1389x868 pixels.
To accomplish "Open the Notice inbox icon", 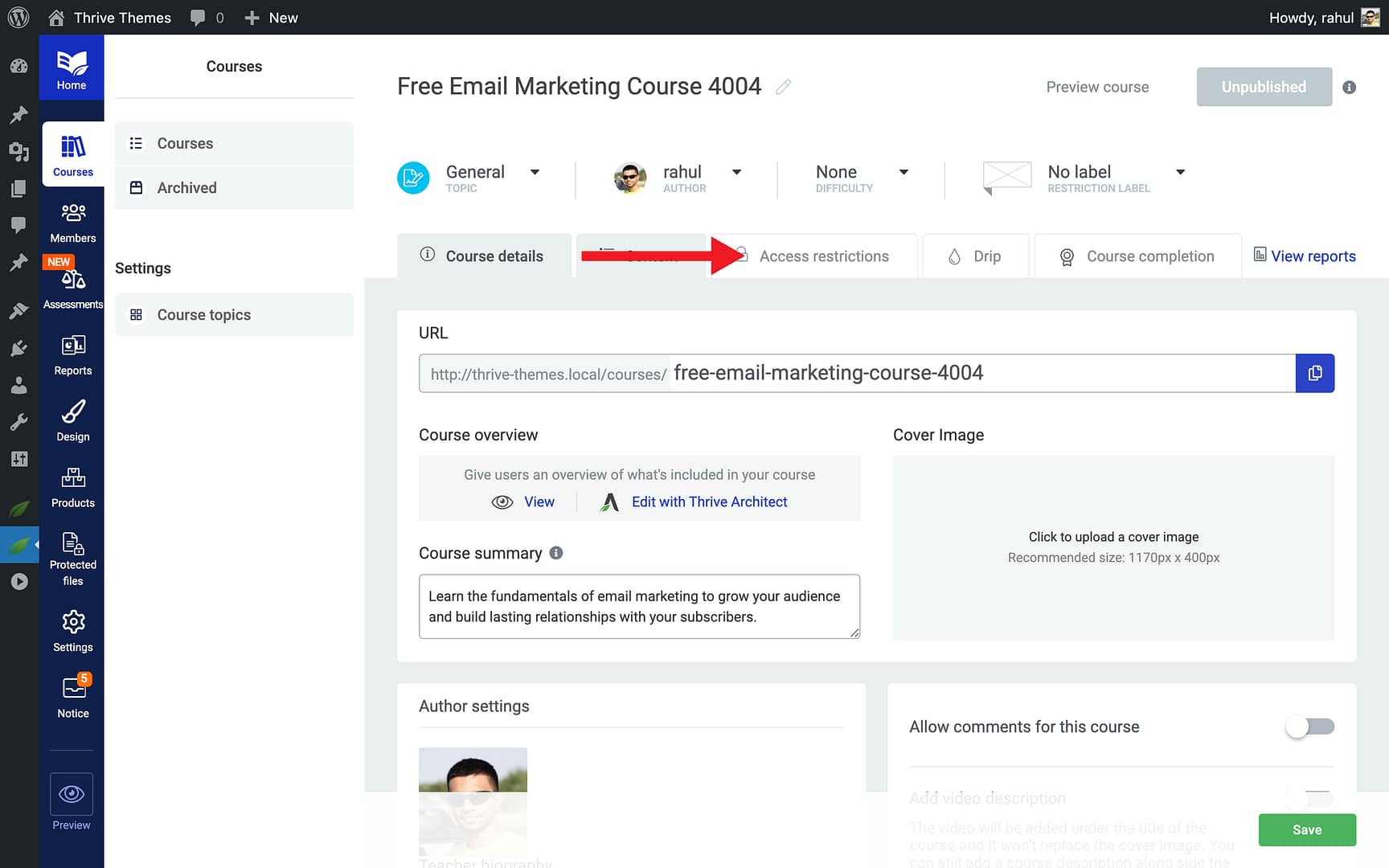I will coord(72,696).
